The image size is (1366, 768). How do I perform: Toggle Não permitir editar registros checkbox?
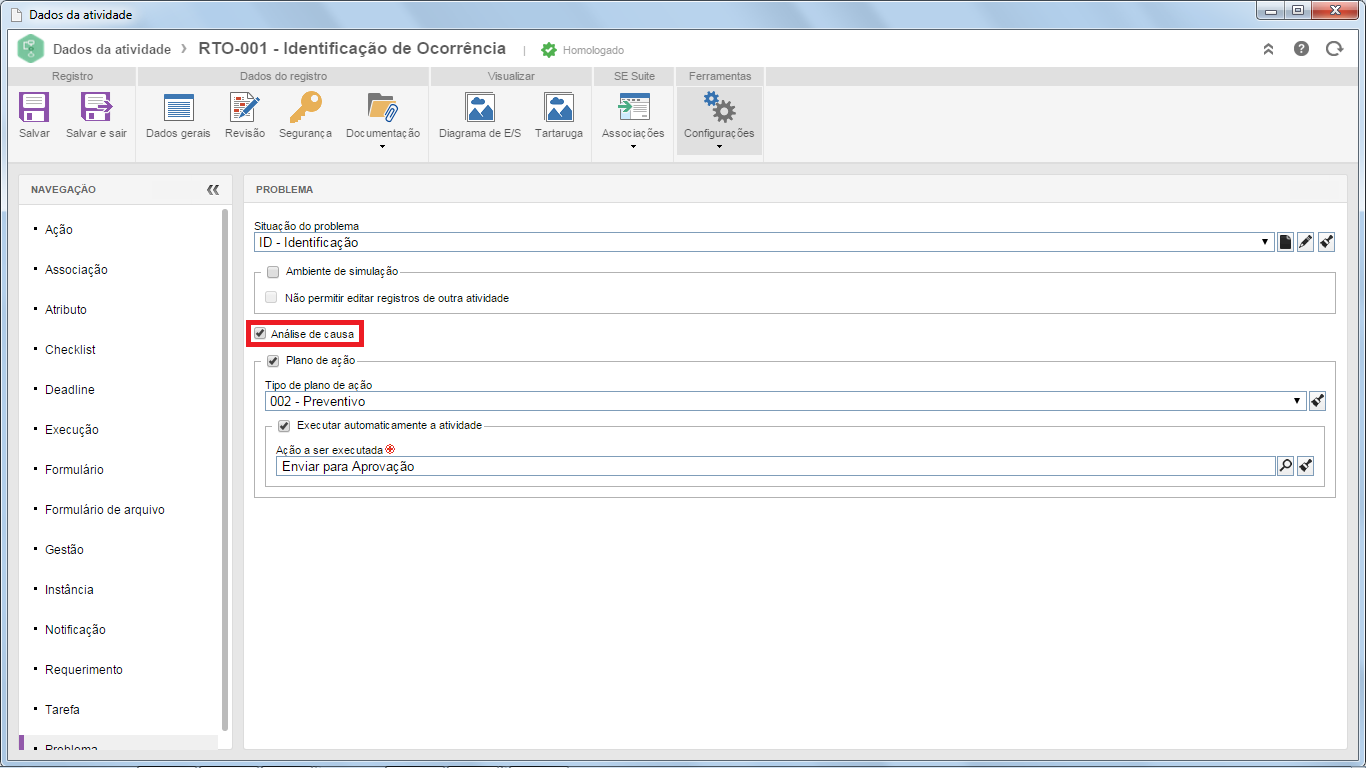(x=271, y=297)
